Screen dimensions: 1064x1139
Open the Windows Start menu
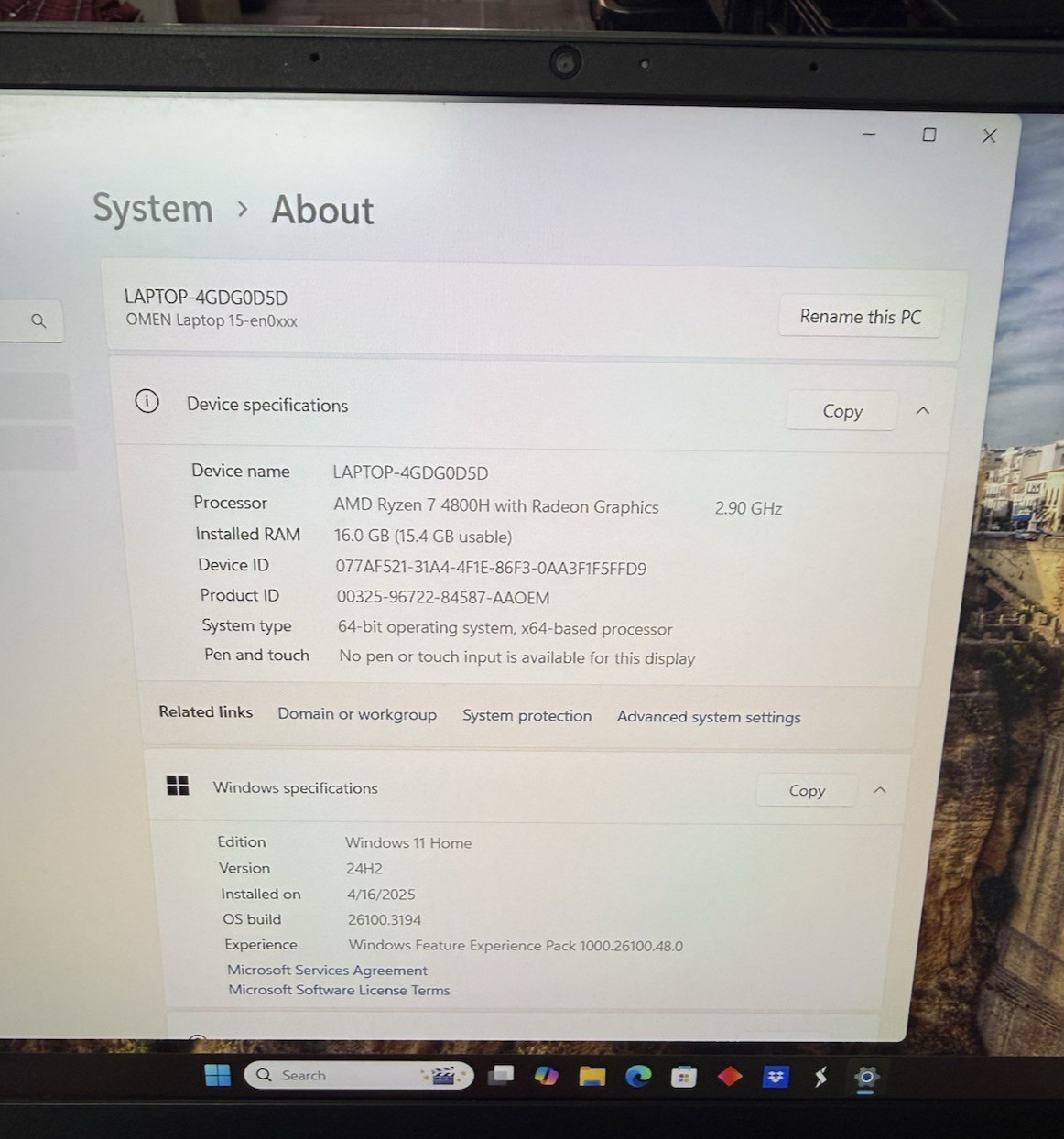pos(218,1075)
